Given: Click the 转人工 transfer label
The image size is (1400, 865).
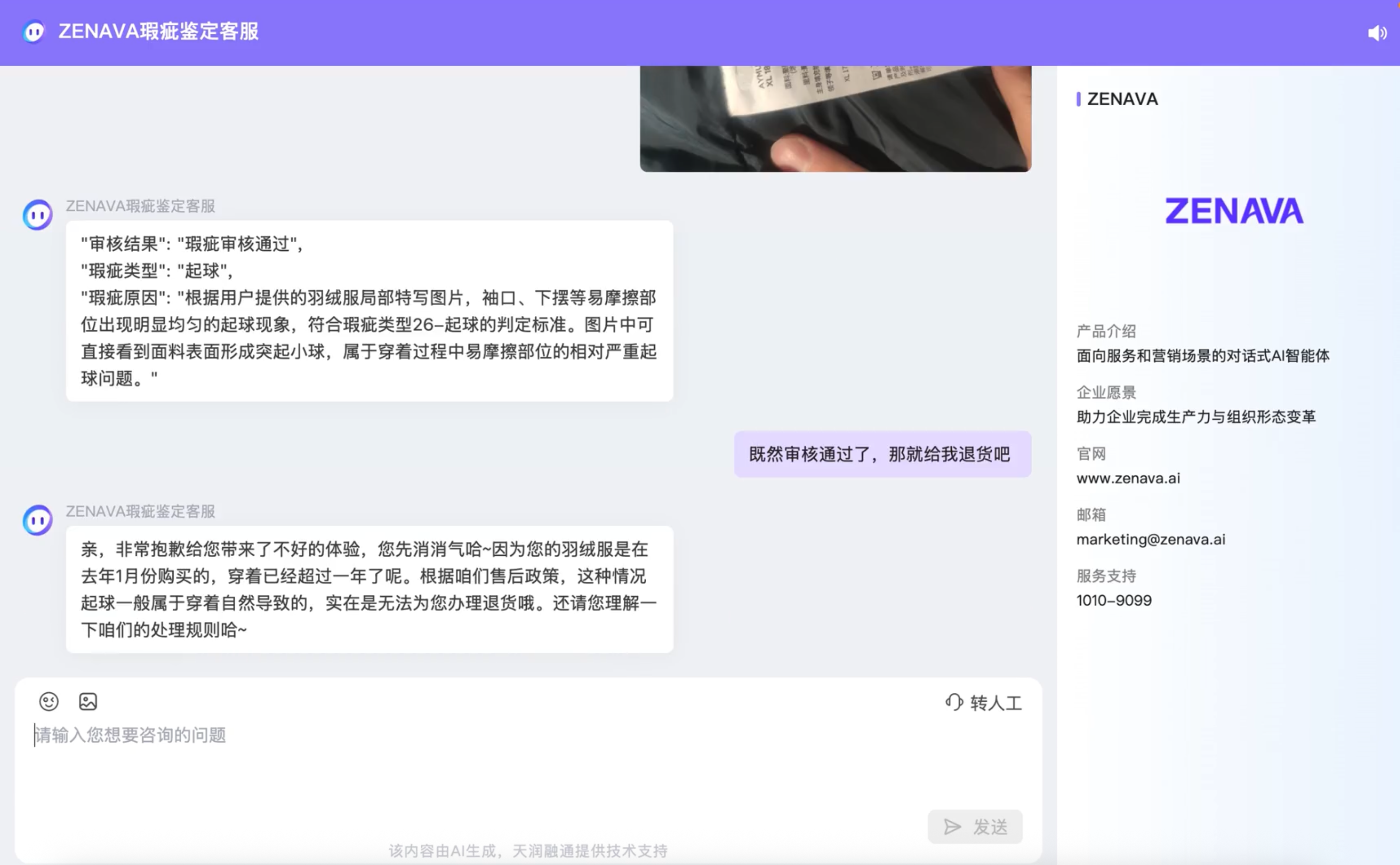Looking at the screenshot, I should pos(996,703).
